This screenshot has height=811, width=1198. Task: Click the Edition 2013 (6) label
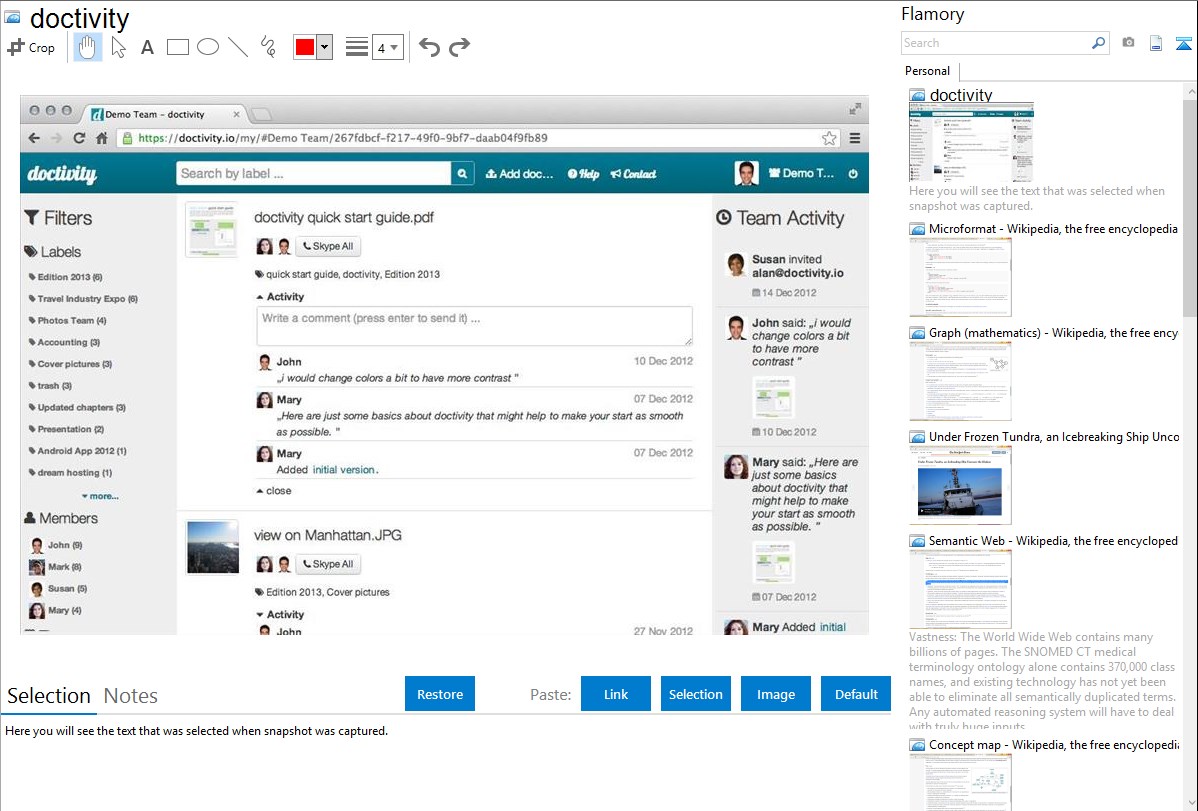[66, 277]
